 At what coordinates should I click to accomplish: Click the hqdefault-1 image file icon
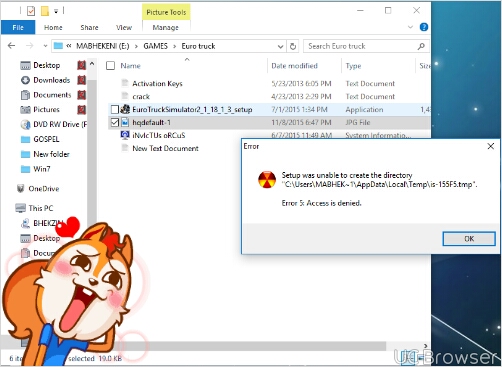(125, 122)
